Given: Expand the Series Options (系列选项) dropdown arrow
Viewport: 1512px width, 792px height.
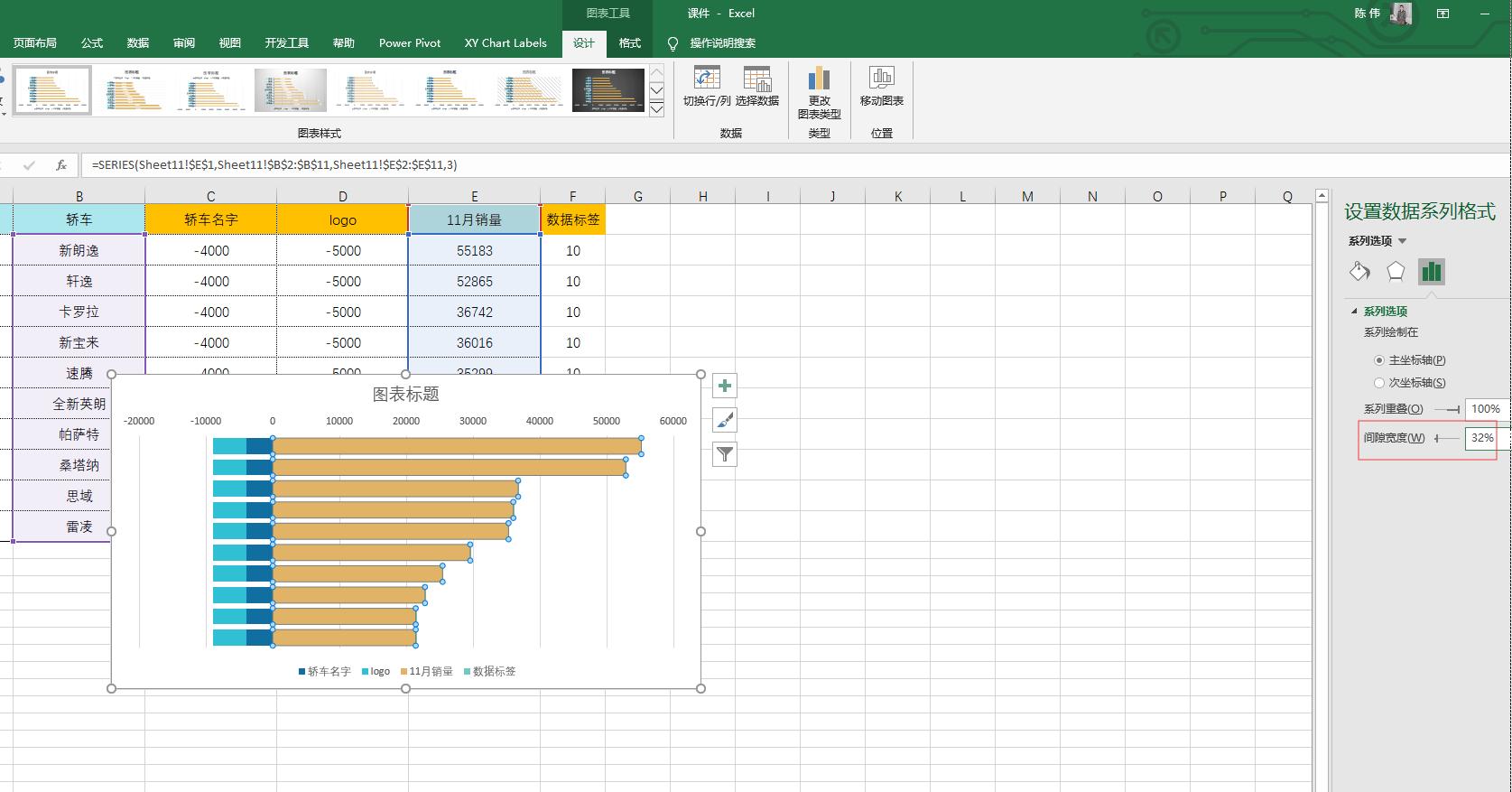Looking at the screenshot, I should click(1402, 241).
